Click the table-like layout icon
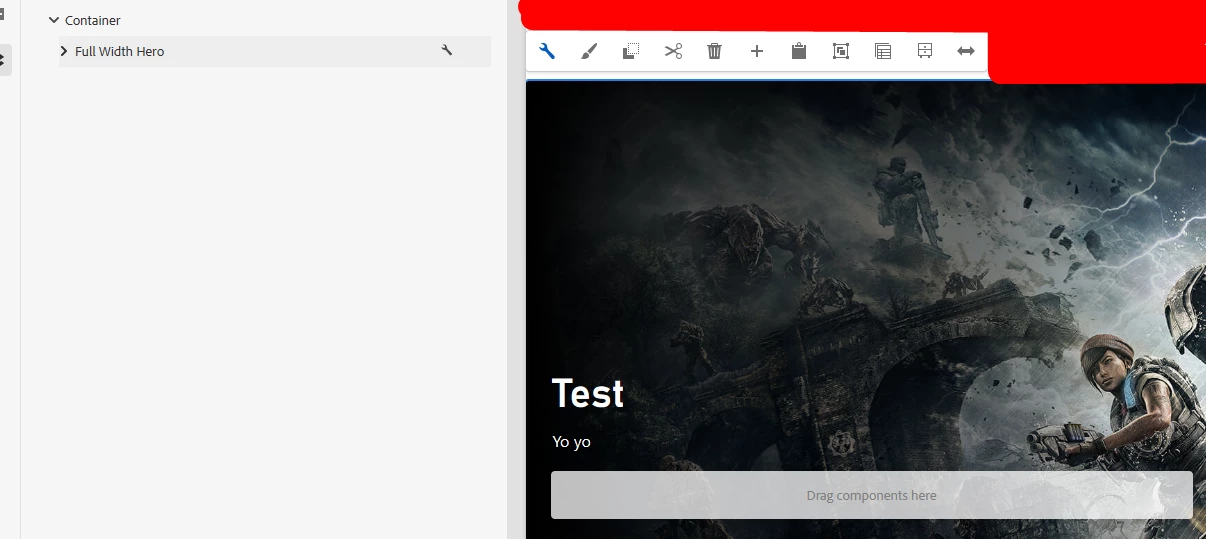The width and height of the screenshot is (1206, 539). (x=883, y=51)
